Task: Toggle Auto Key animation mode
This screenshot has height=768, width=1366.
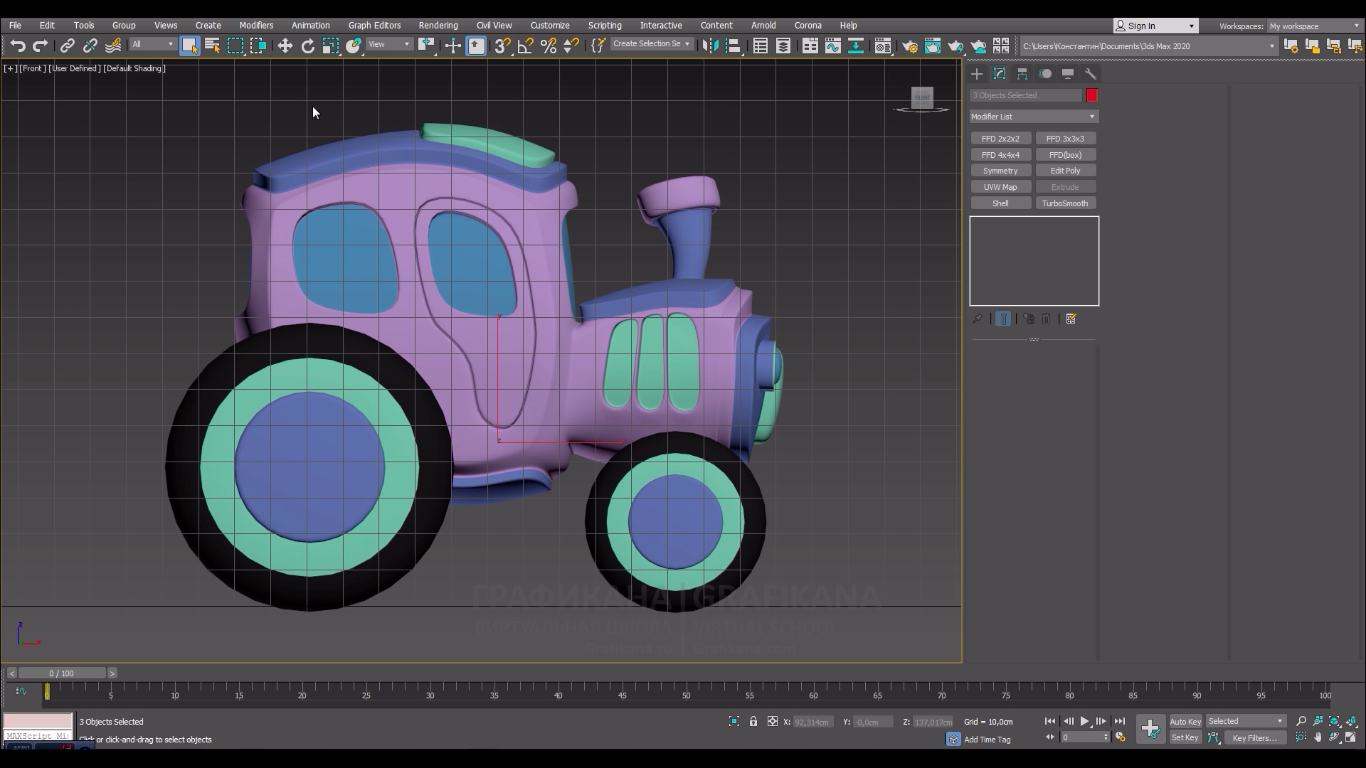Action: coord(1185,721)
